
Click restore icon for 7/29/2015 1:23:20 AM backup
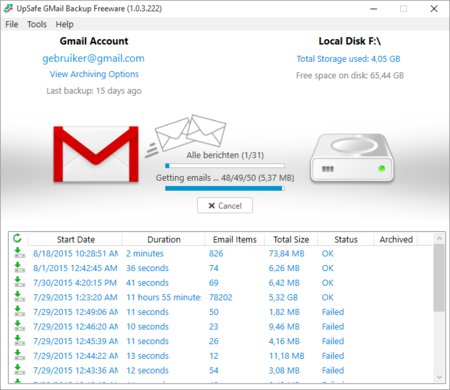tap(19, 297)
